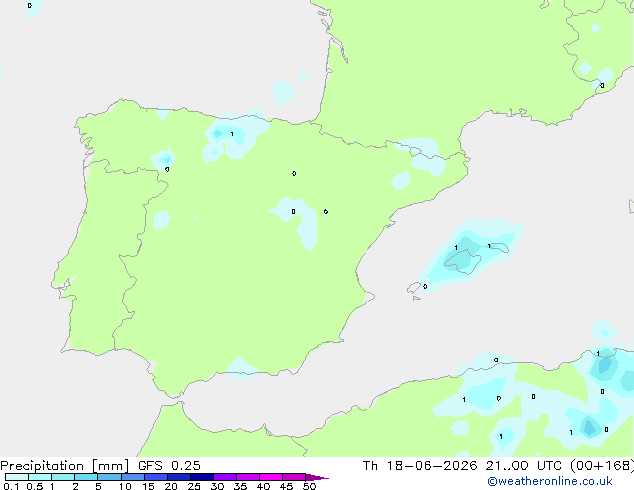
Task: Click the 'GFS 0.25' model label
Action: [x=169, y=466]
